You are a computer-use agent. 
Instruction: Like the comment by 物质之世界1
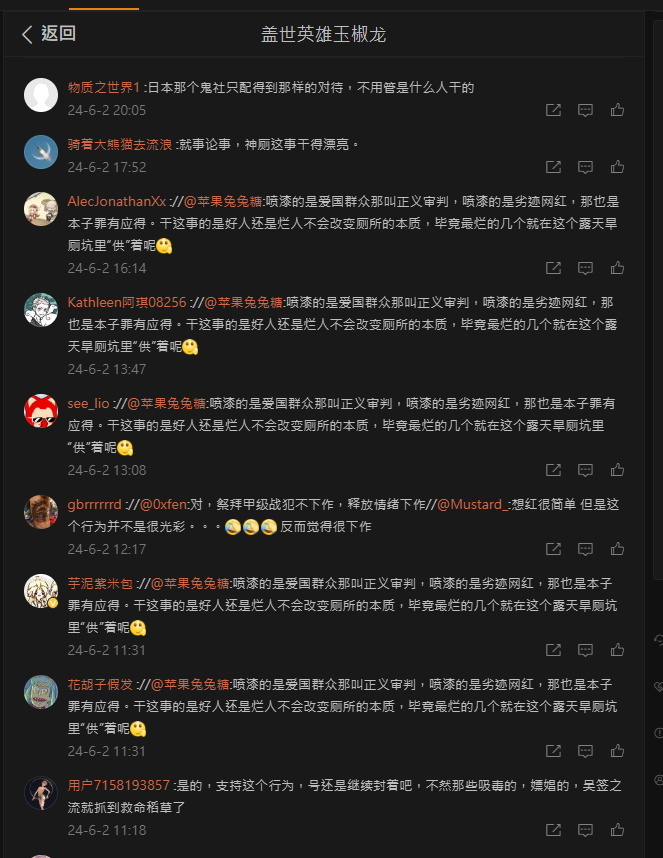(618, 110)
